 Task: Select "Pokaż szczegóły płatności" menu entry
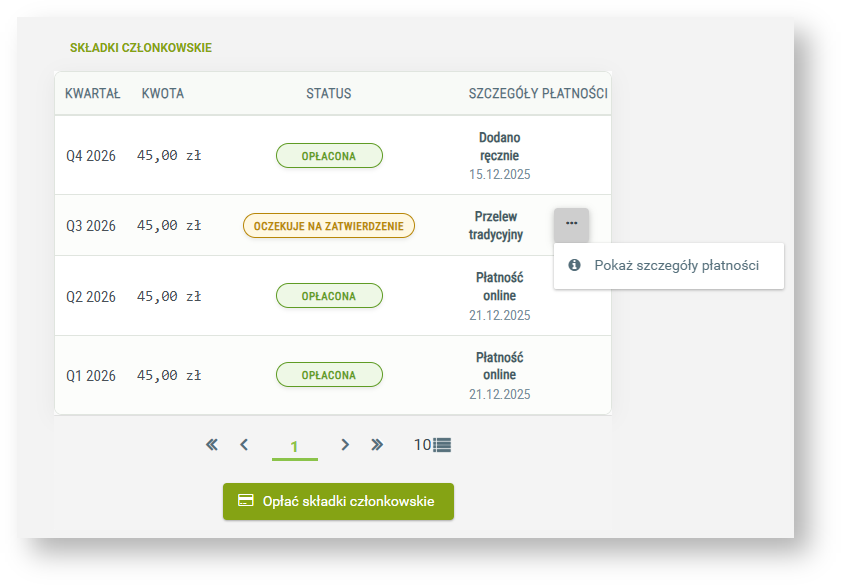point(675,266)
